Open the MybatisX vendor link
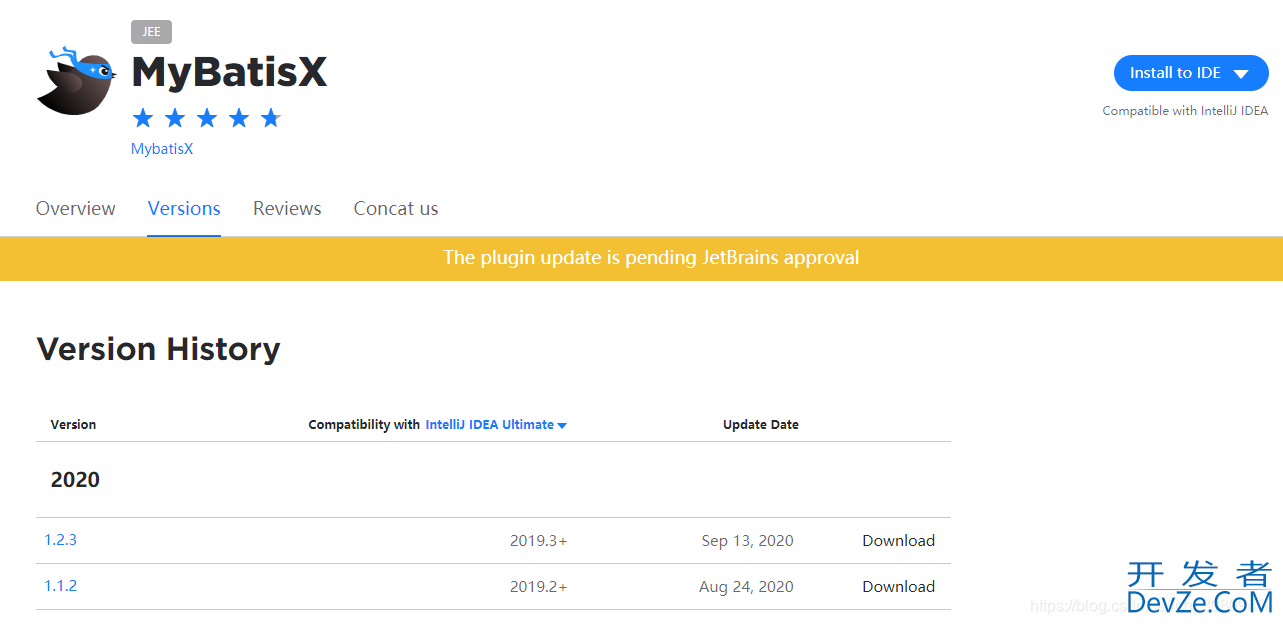This screenshot has width=1283, height=624. pos(162,149)
